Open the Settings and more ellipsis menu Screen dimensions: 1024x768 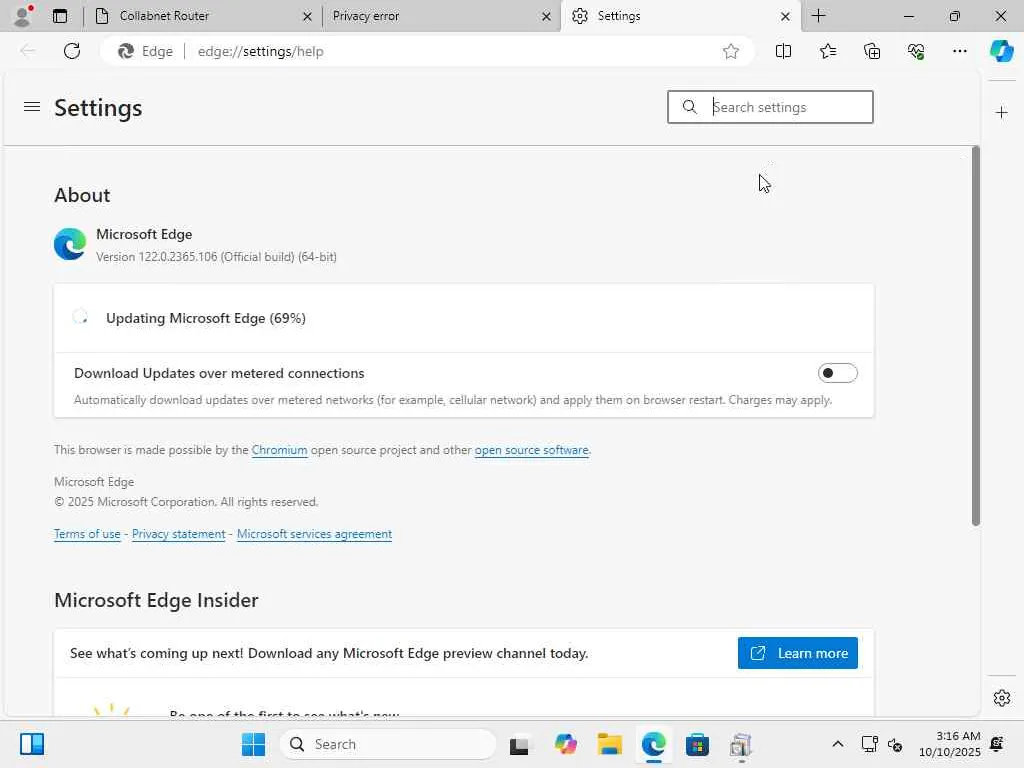pyautogui.click(x=959, y=51)
